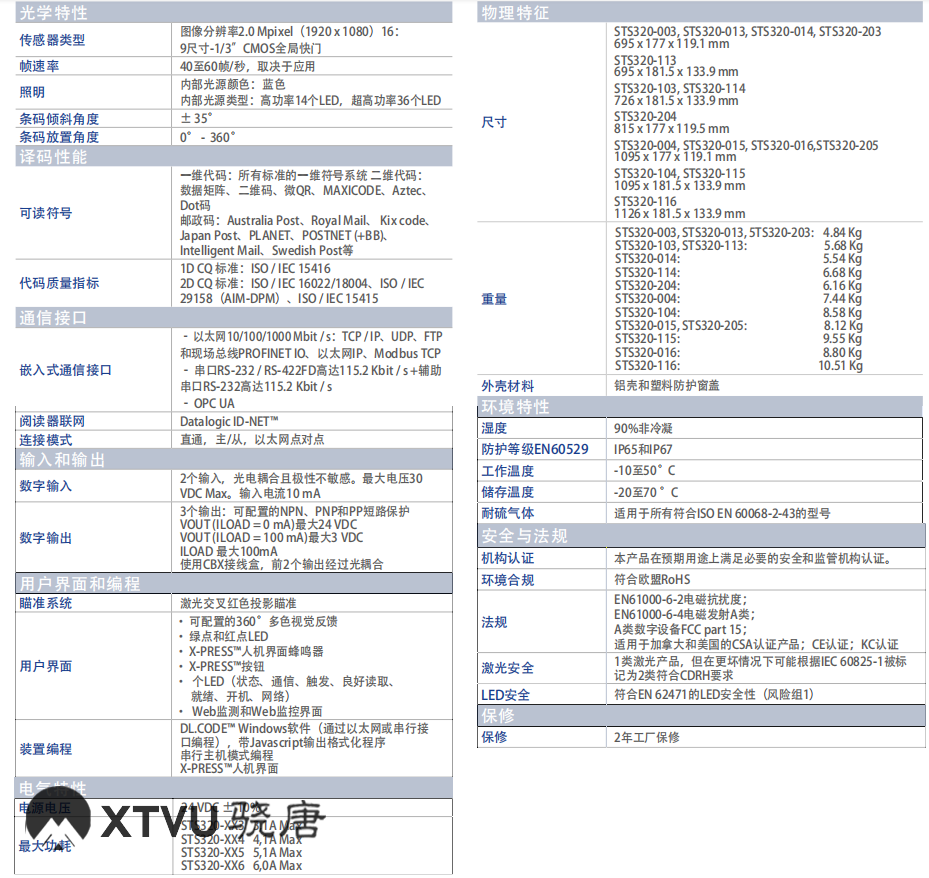
Task: Click the 连接模式 label
Action: [46, 440]
